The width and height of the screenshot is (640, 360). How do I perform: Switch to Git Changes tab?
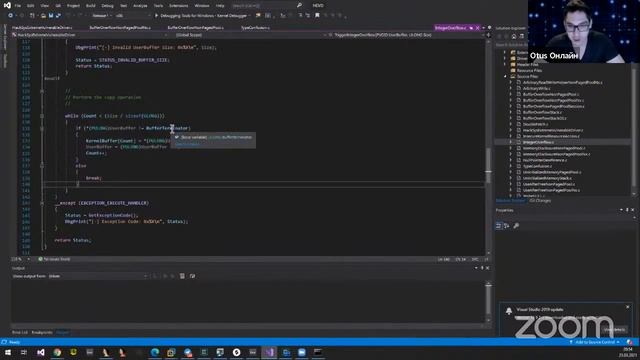click(540, 201)
